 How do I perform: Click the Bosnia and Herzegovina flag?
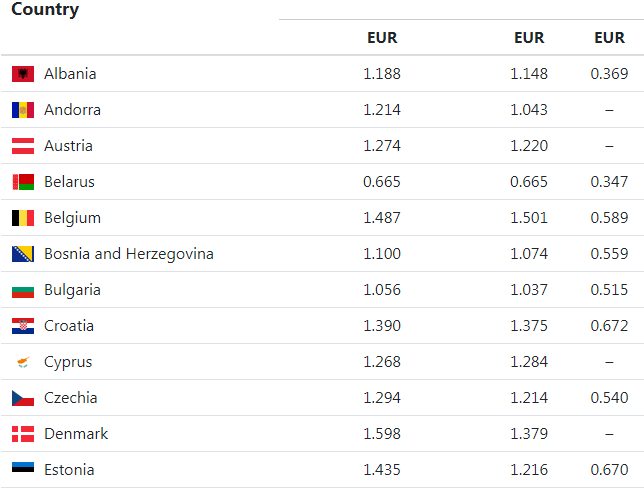(23, 254)
